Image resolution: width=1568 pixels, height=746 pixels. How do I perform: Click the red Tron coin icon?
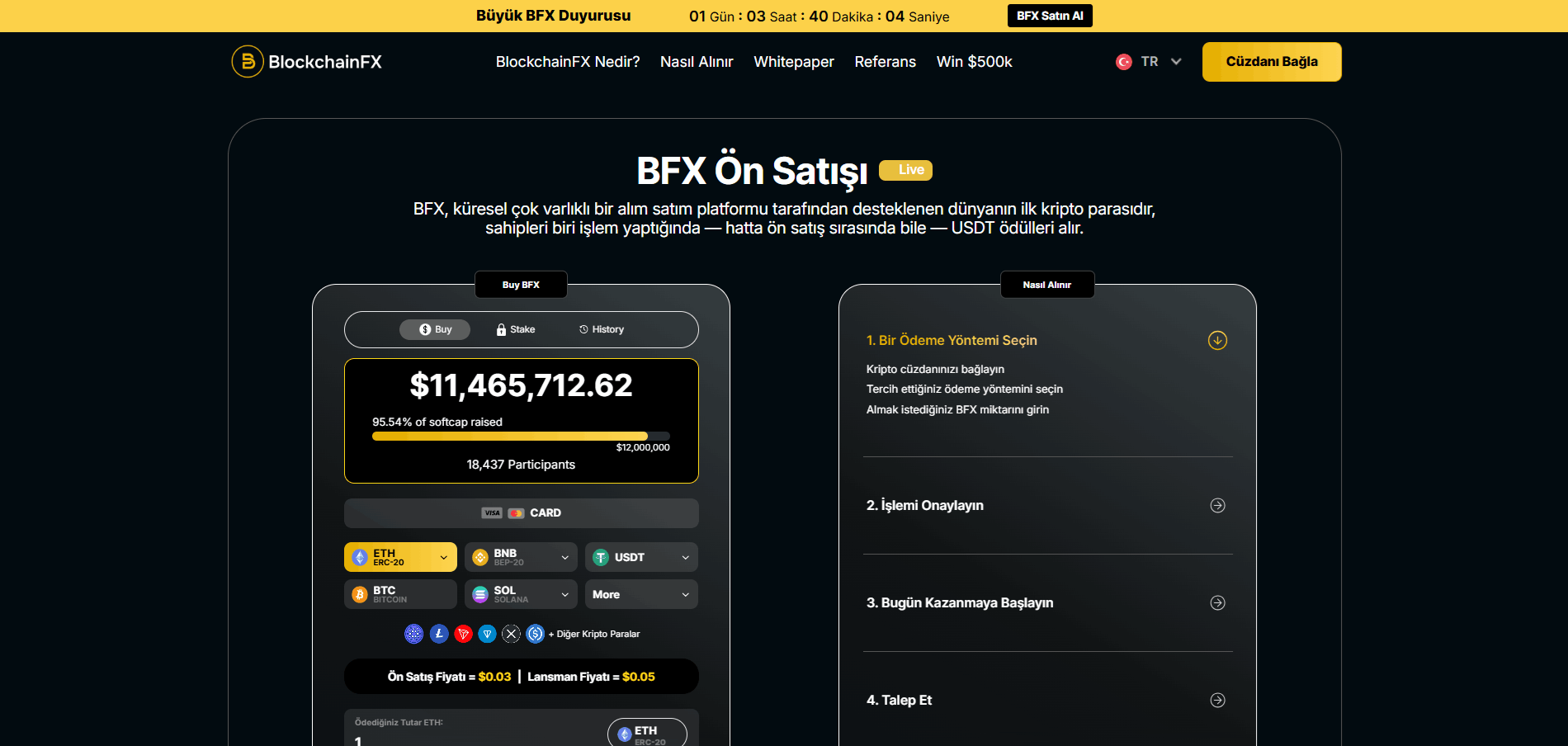463,634
